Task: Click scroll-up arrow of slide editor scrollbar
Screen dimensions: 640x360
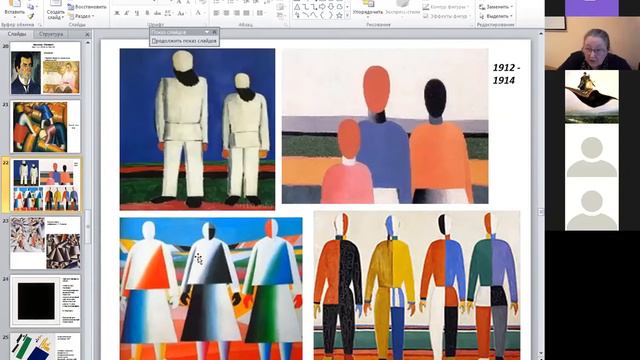Action: coord(541,35)
